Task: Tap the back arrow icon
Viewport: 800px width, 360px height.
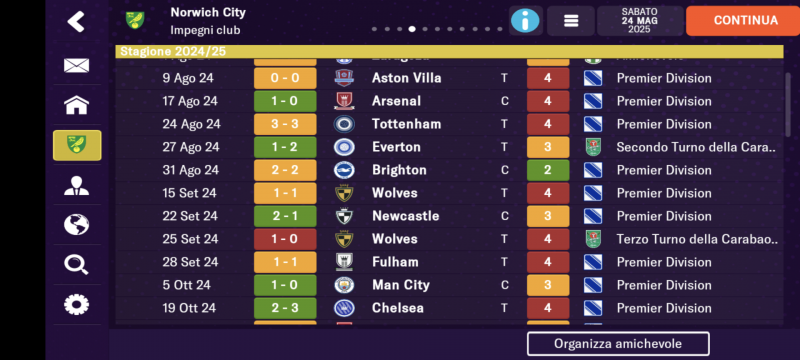Action: (x=76, y=21)
